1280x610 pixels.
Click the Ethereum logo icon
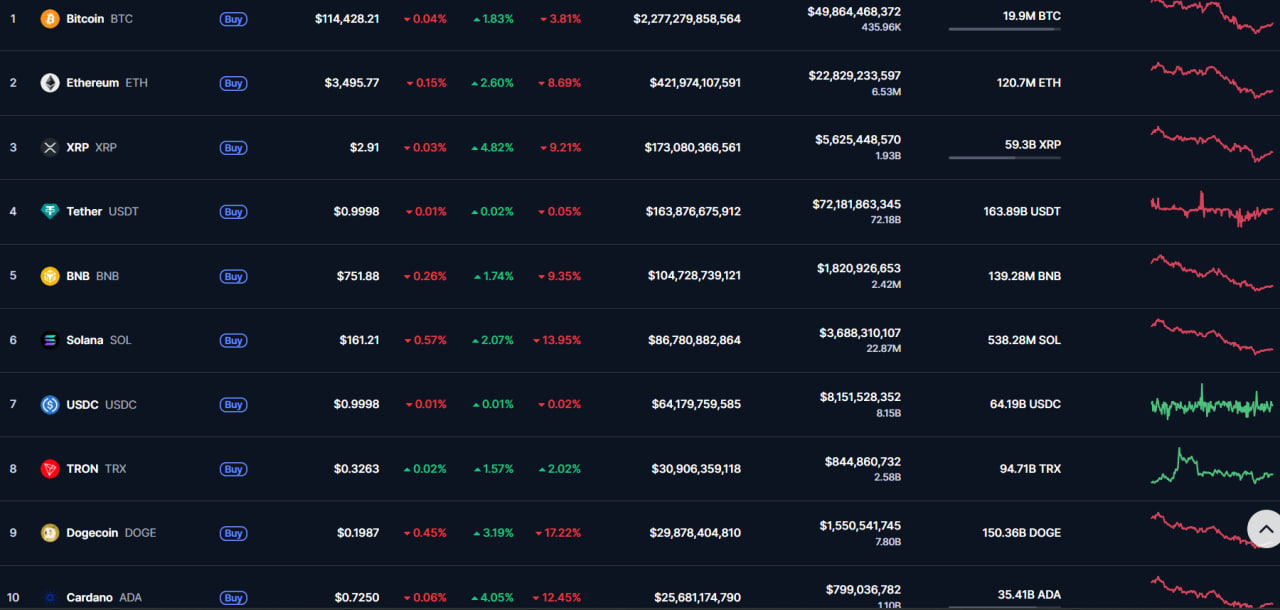point(50,83)
